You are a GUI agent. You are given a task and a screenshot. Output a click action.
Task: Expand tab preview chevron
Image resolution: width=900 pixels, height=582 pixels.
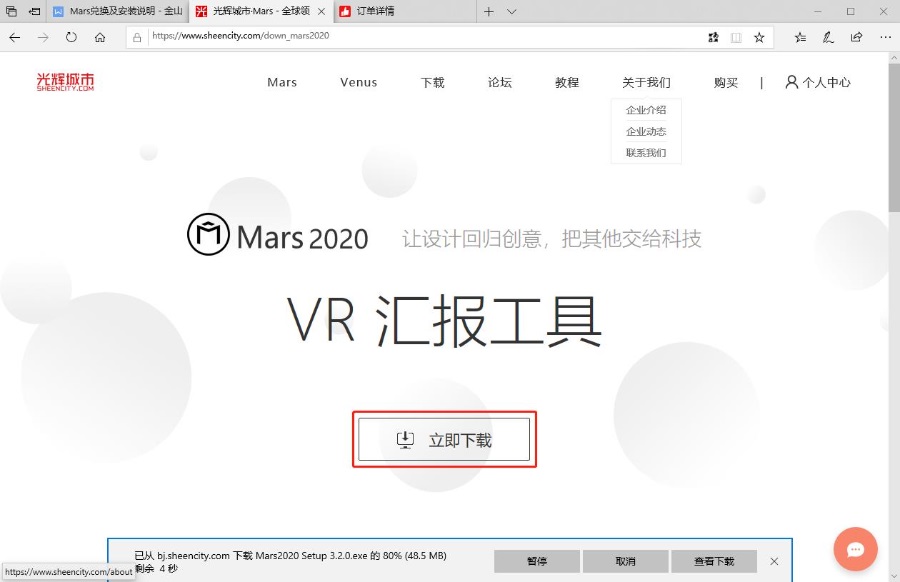511,11
